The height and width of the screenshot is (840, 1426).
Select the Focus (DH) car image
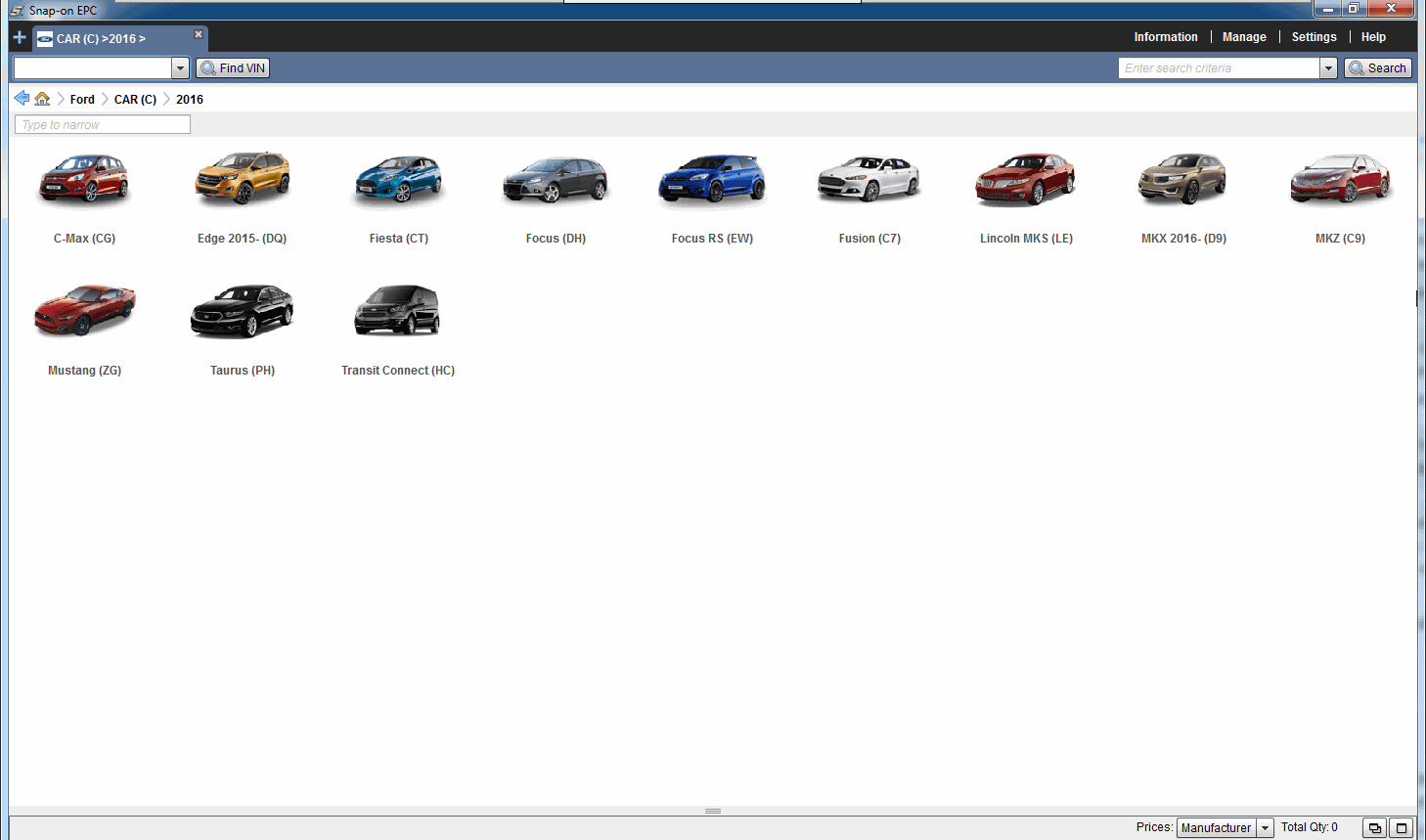(x=556, y=180)
